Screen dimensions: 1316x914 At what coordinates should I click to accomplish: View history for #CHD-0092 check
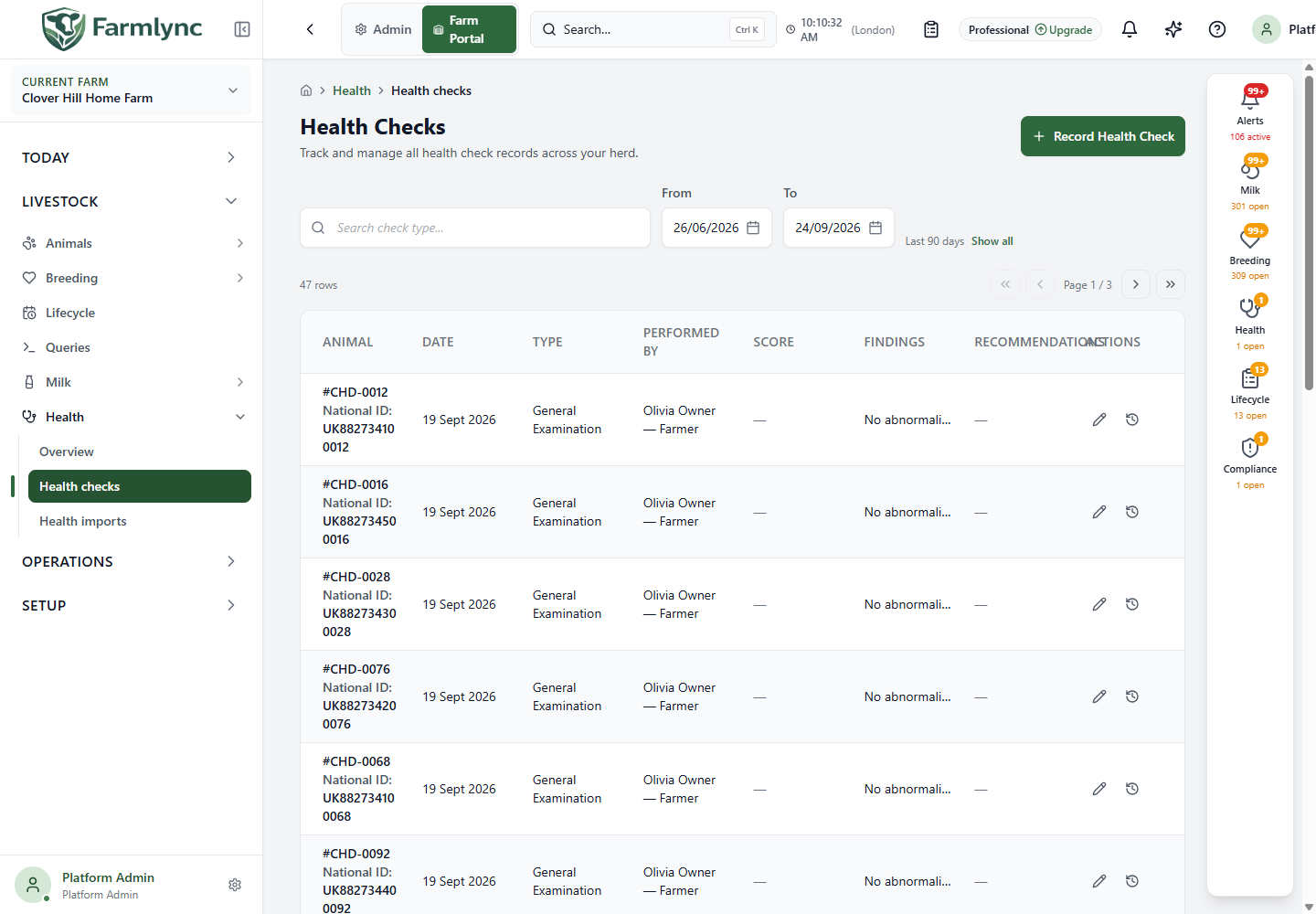point(1132,881)
